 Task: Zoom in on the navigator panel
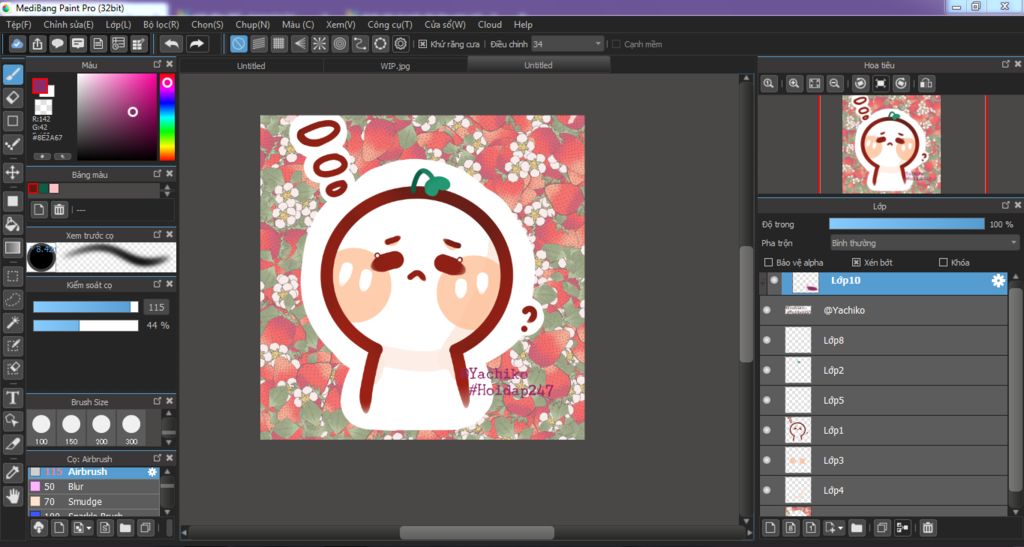[x=794, y=84]
